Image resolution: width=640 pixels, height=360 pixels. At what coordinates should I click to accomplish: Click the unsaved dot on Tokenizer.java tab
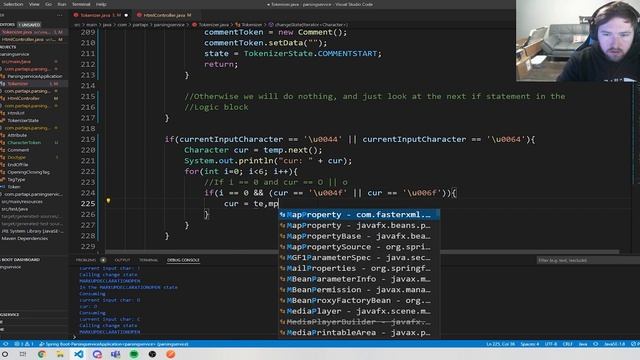click(x=126, y=15)
